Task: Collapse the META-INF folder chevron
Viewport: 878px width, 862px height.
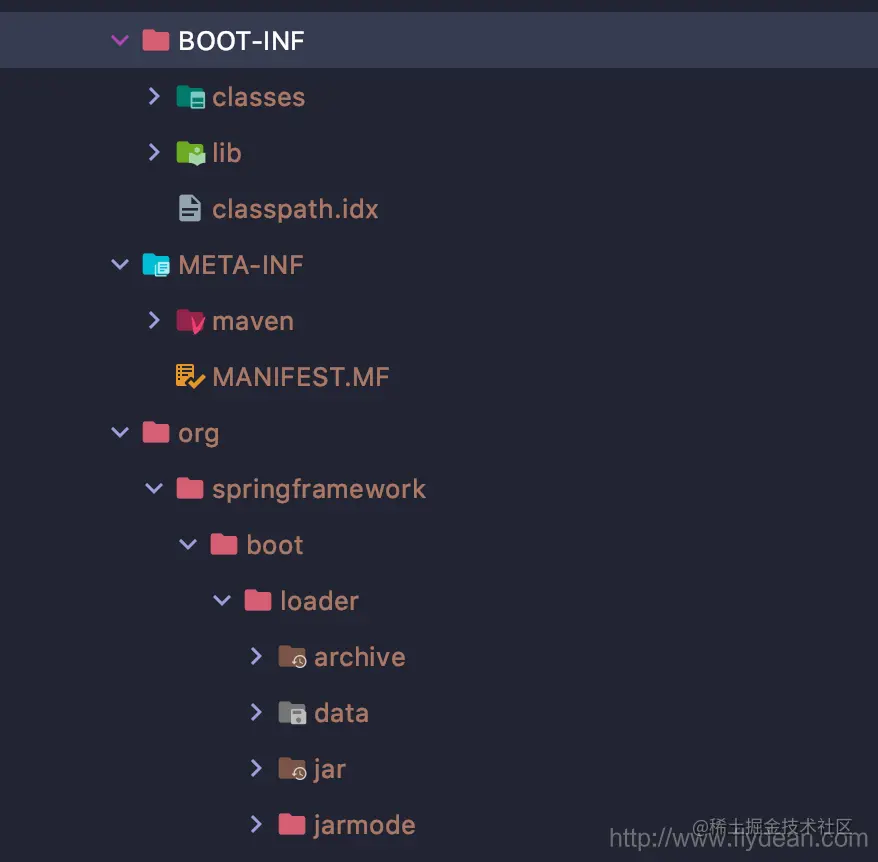Action: [x=120, y=264]
